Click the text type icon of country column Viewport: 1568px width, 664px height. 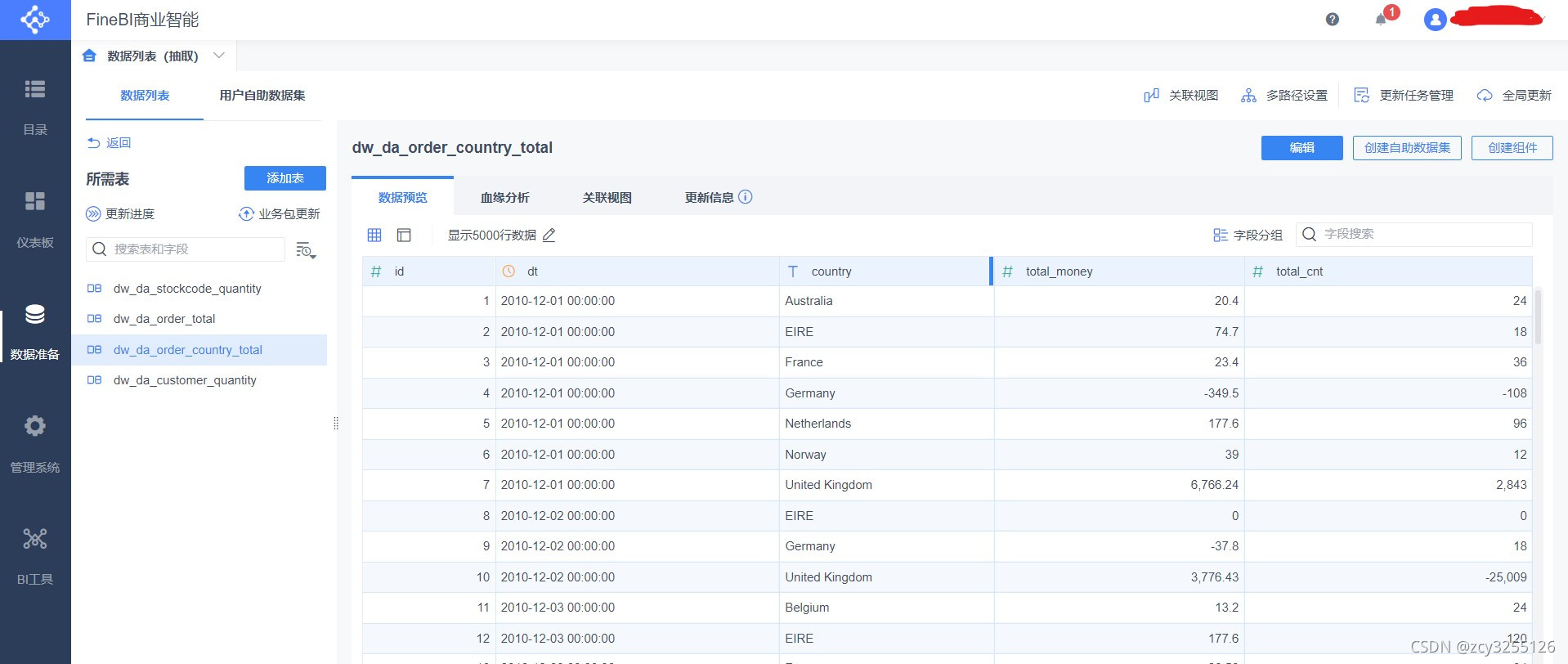[x=793, y=271]
